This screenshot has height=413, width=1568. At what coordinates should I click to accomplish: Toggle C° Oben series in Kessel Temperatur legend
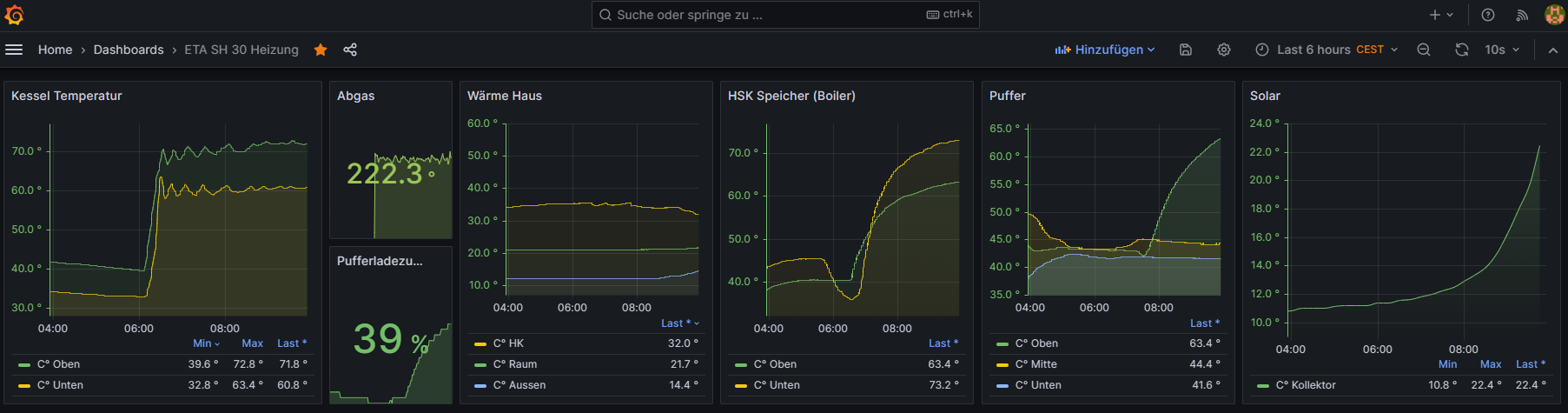58,364
